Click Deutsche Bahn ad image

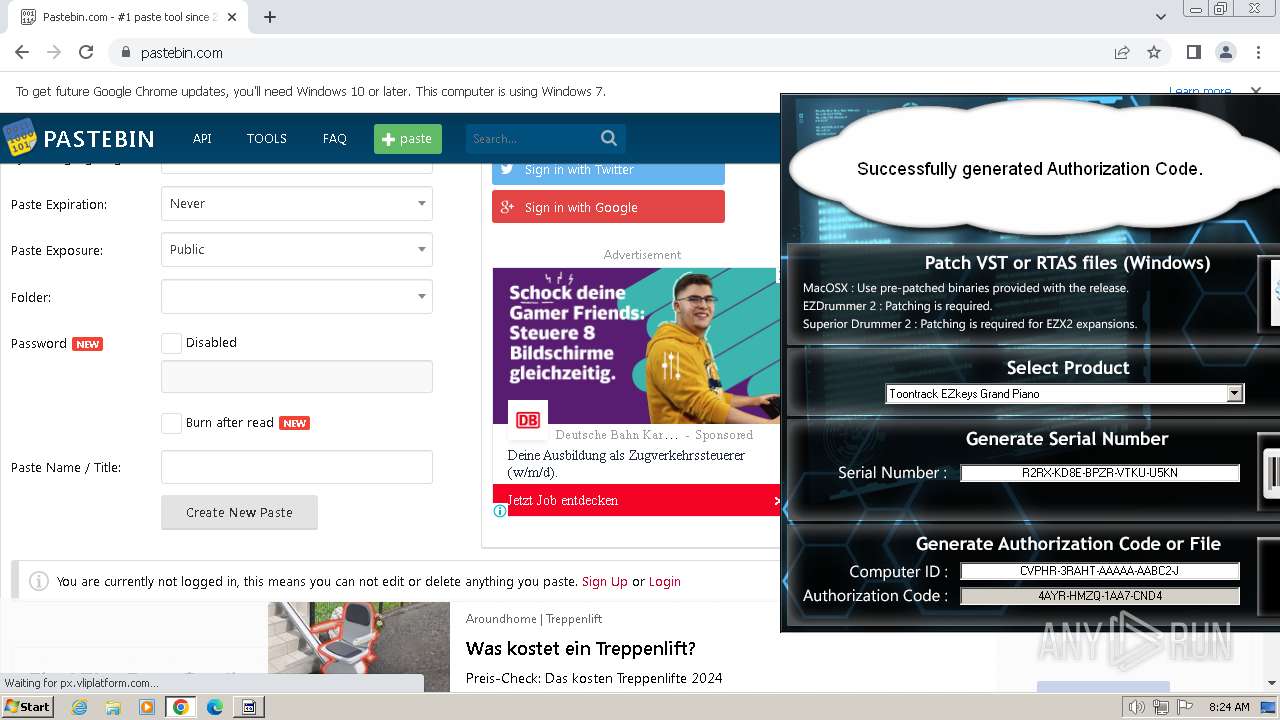coord(636,346)
